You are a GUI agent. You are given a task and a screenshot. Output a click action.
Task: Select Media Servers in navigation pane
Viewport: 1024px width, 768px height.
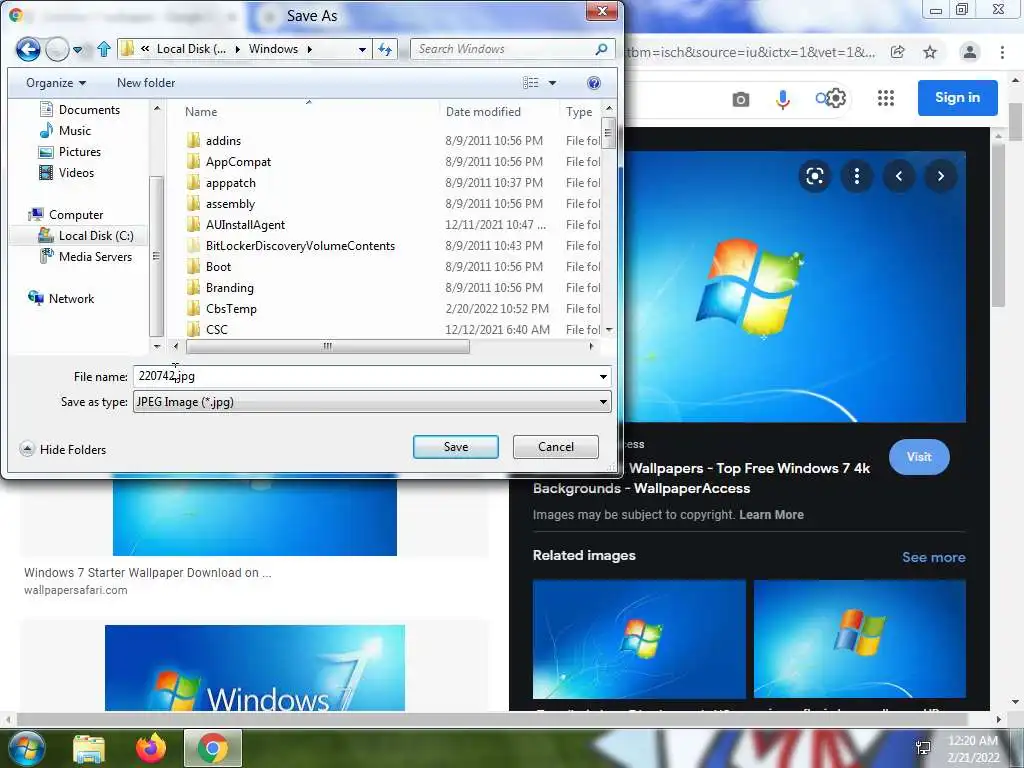[x=86, y=257]
